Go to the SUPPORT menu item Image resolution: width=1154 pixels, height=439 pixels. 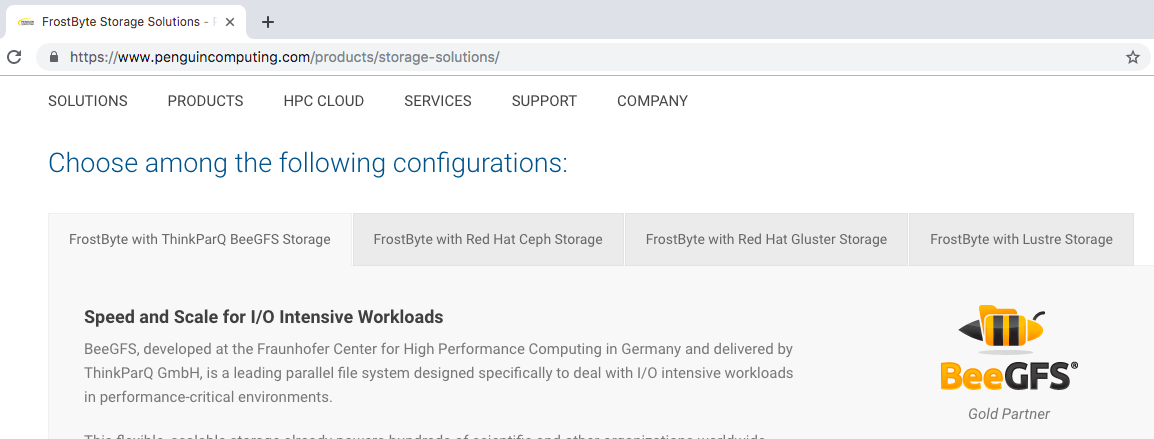(545, 101)
